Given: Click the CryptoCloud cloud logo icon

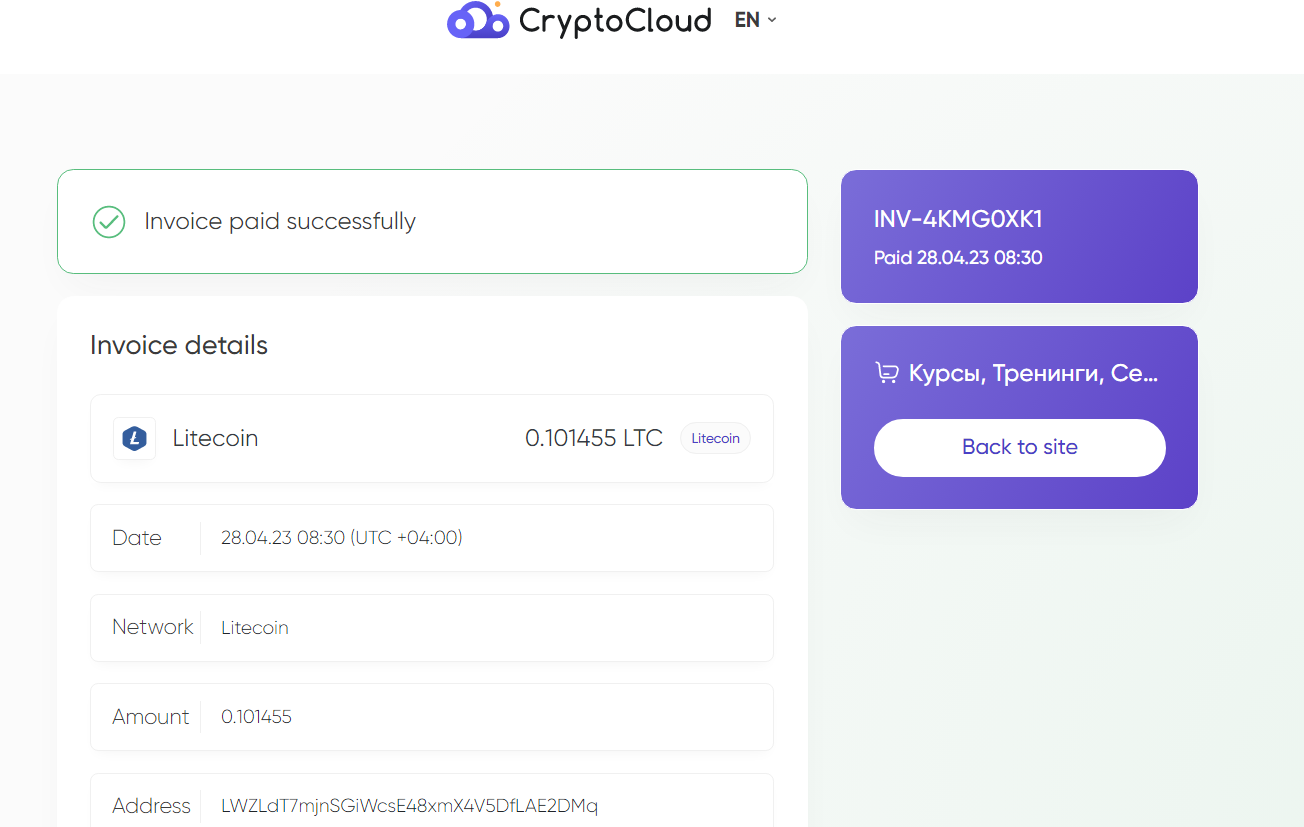Looking at the screenshot, I should coord(478,20).
